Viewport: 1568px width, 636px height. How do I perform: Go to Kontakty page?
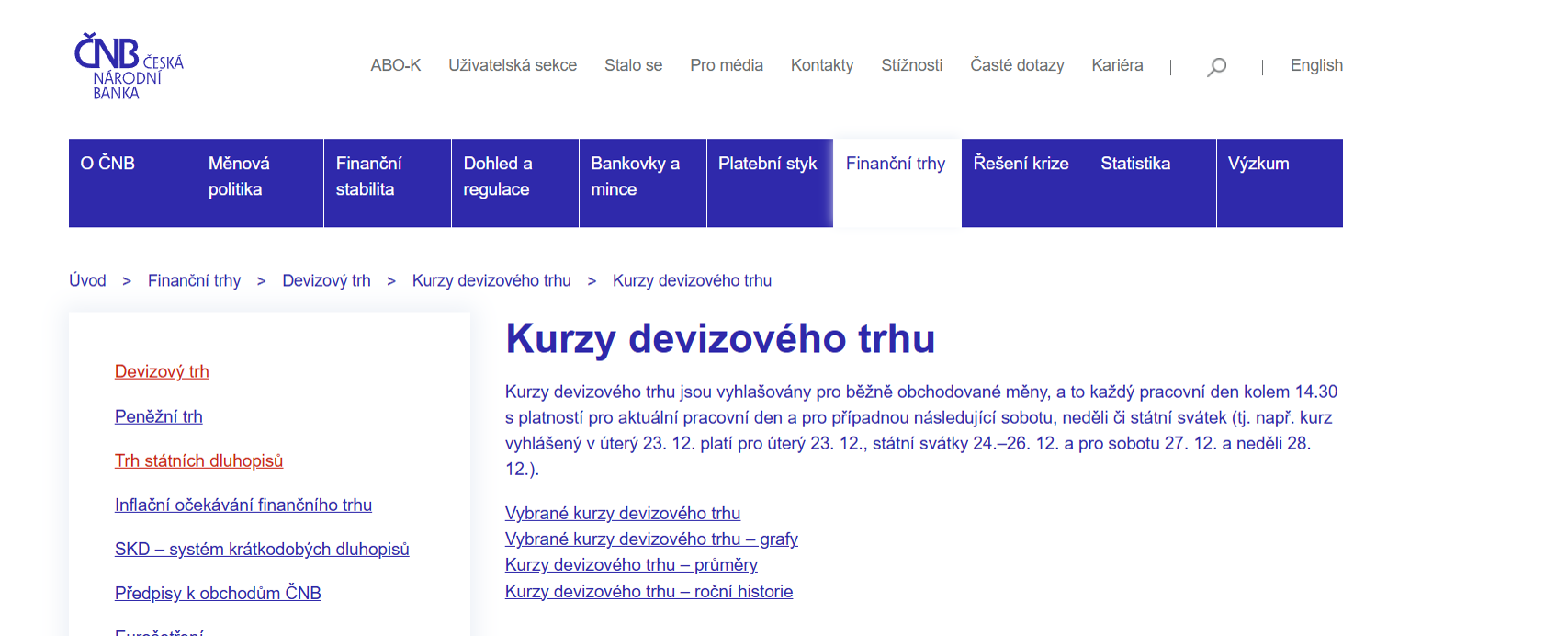822,65
